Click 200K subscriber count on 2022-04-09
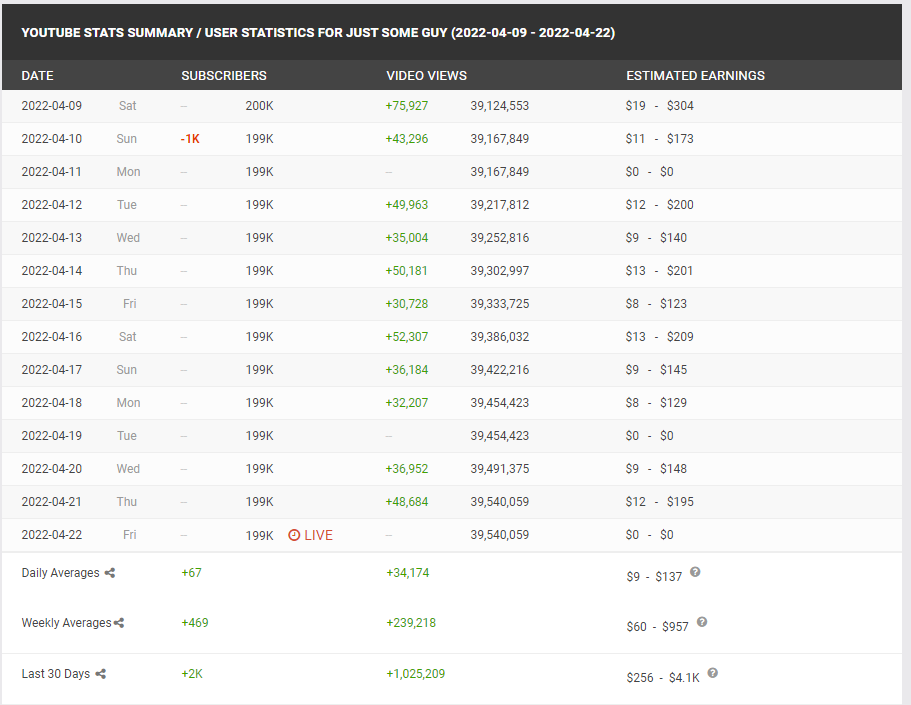This screenshot has height=705, width=911. point(259,106)
